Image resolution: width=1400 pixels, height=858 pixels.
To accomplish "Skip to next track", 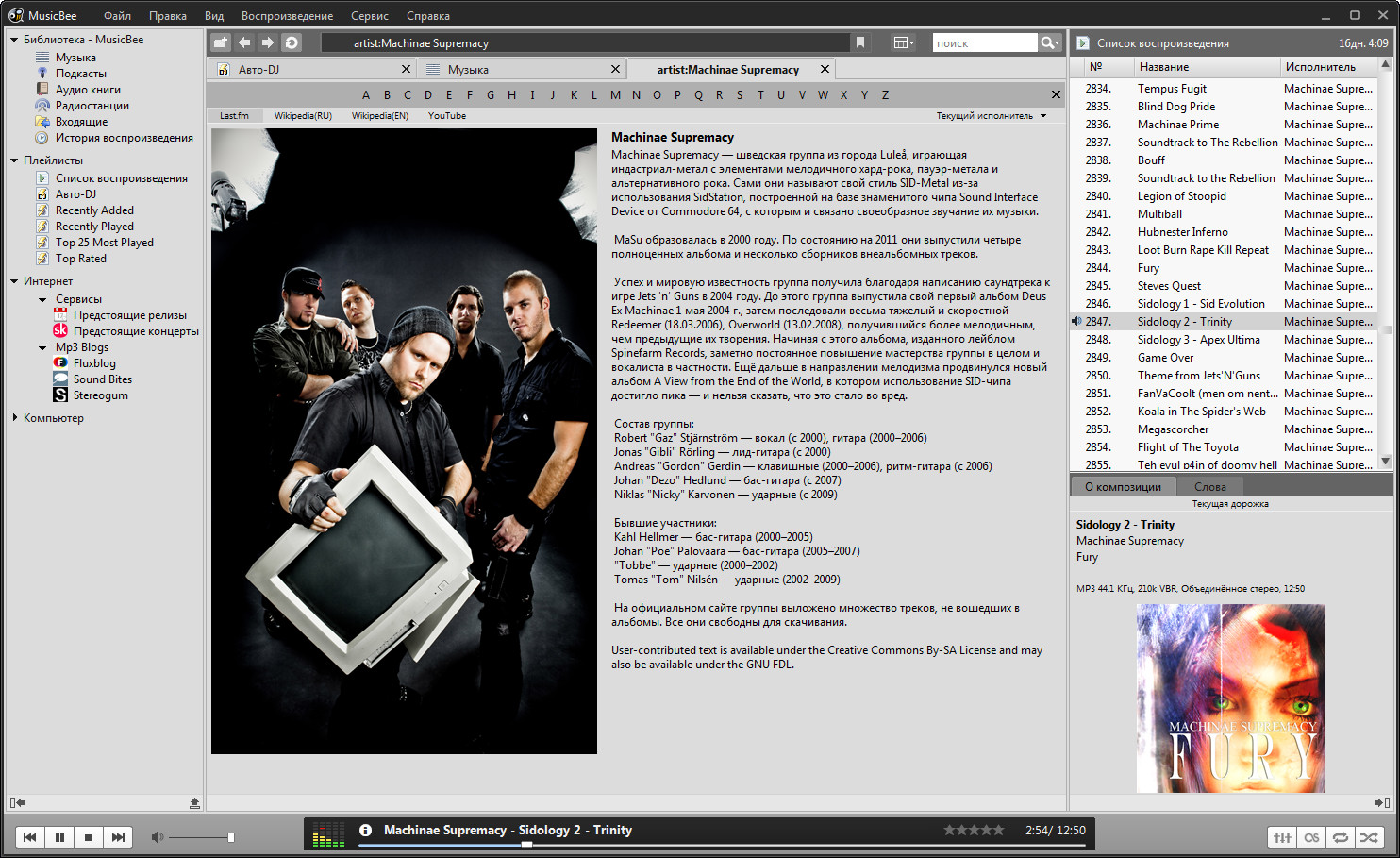I will 118,837.
